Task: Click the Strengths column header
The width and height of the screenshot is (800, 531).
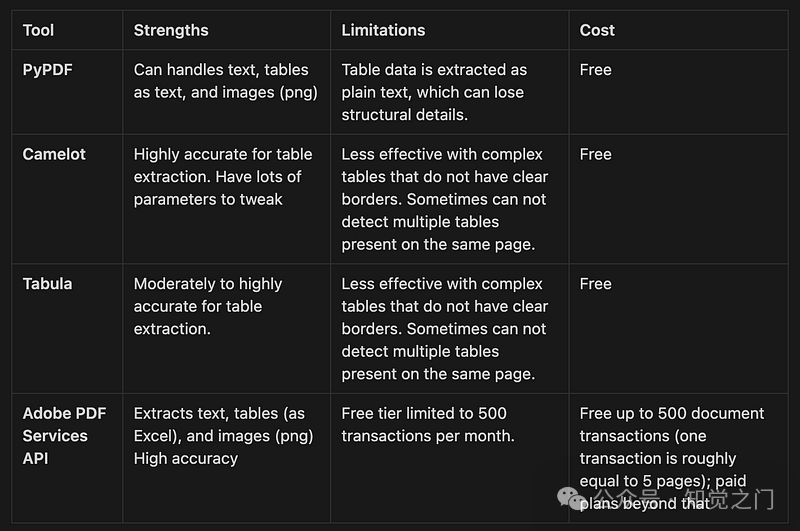Action: point(171,30)
